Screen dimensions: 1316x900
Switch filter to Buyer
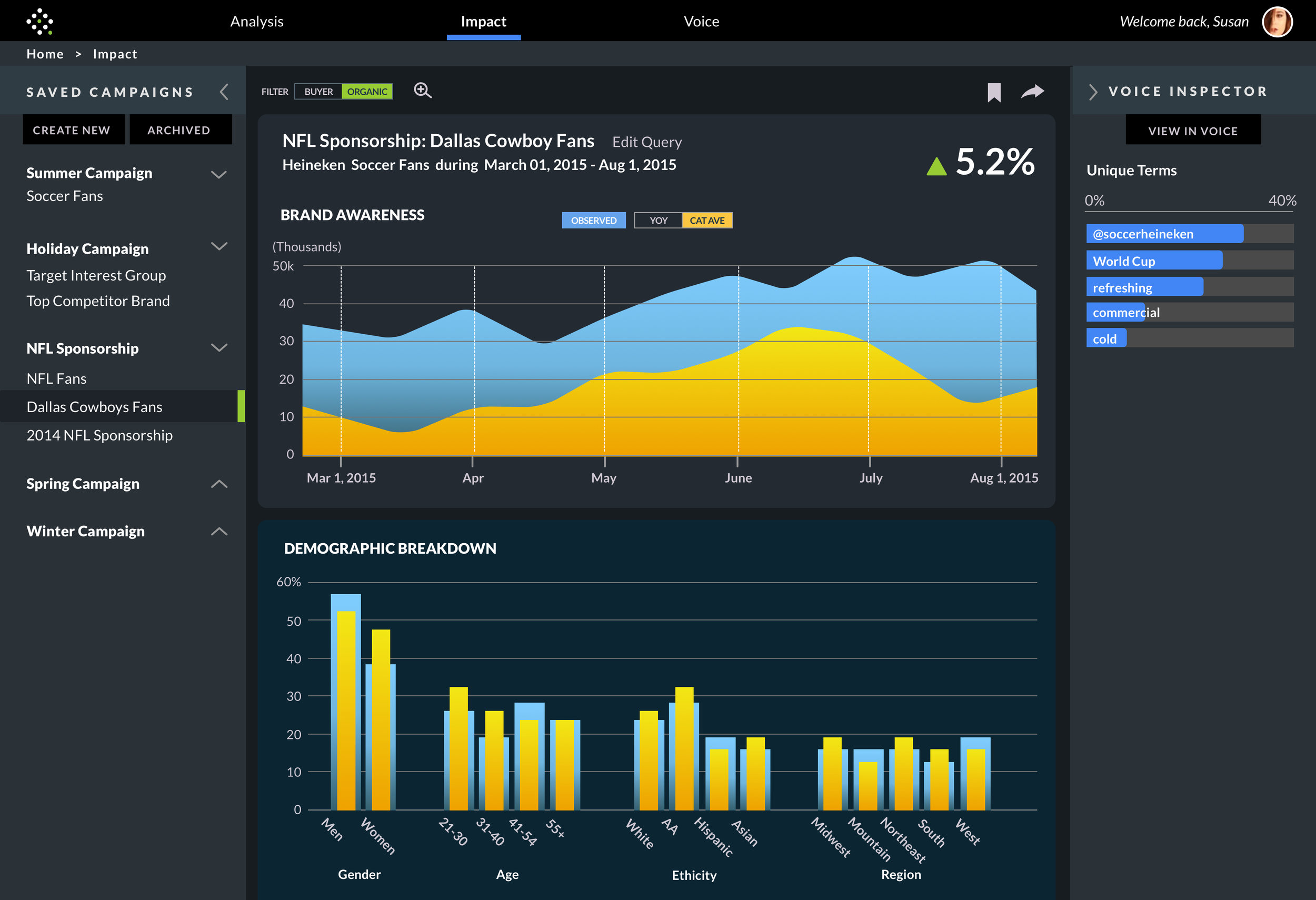point(318,92)
